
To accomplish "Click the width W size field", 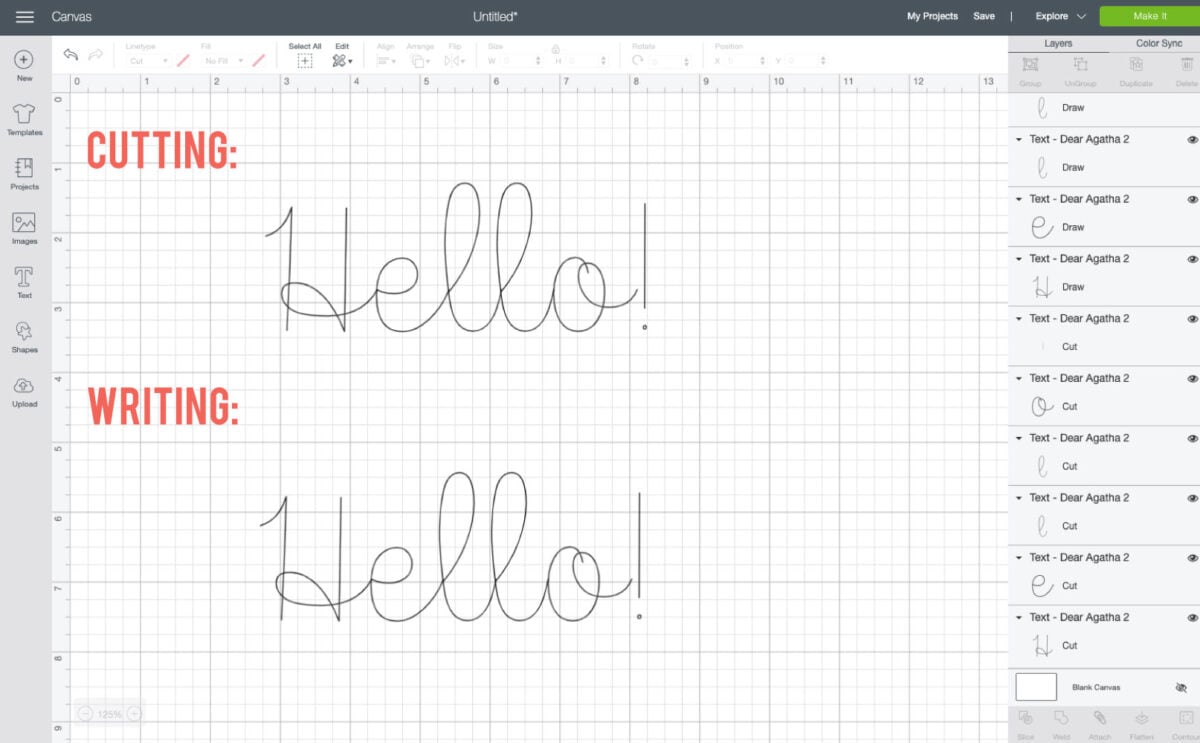I will 520,61.
